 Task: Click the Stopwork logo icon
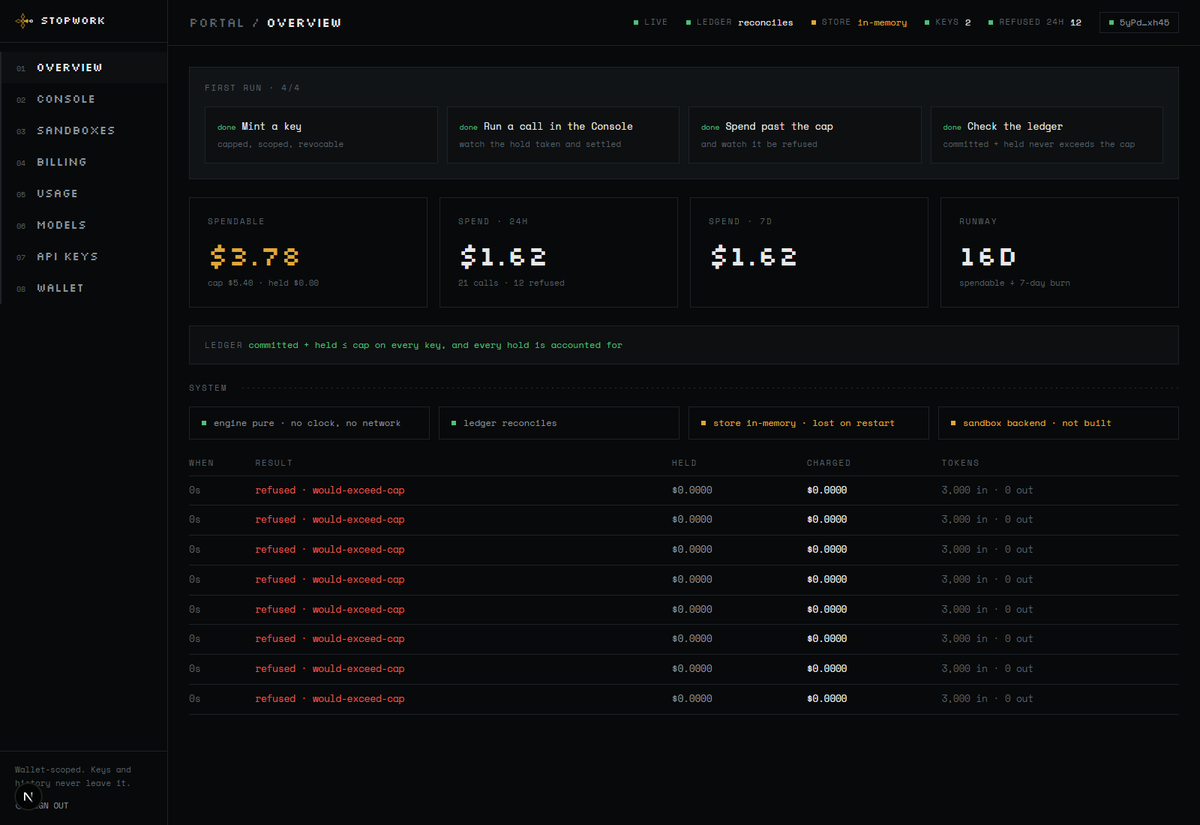point(25,20)
